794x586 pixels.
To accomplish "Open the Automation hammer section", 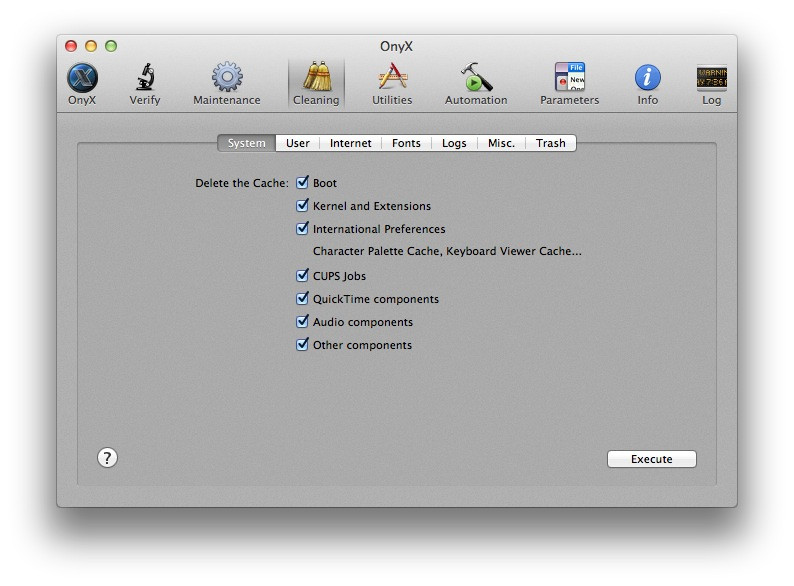I will (x=476, y=84).
